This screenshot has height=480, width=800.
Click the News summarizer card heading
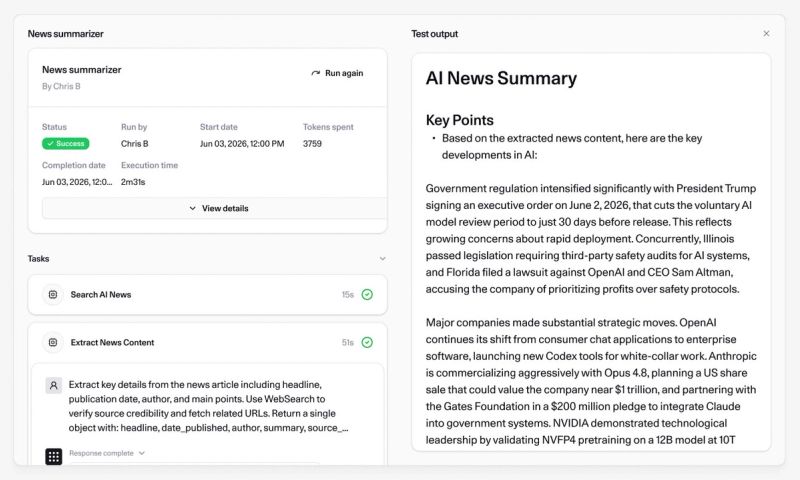[82, 69]
